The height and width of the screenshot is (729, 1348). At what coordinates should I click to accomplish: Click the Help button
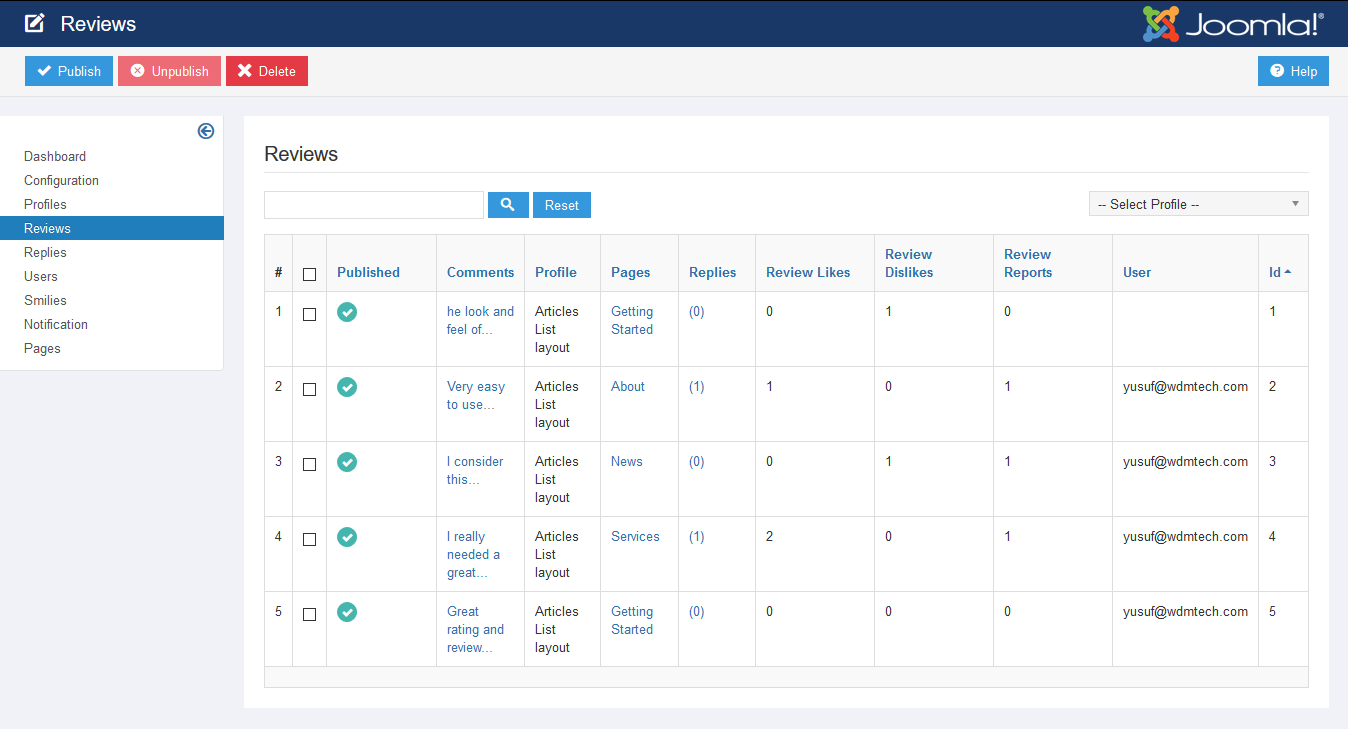tap(1293, 71)
